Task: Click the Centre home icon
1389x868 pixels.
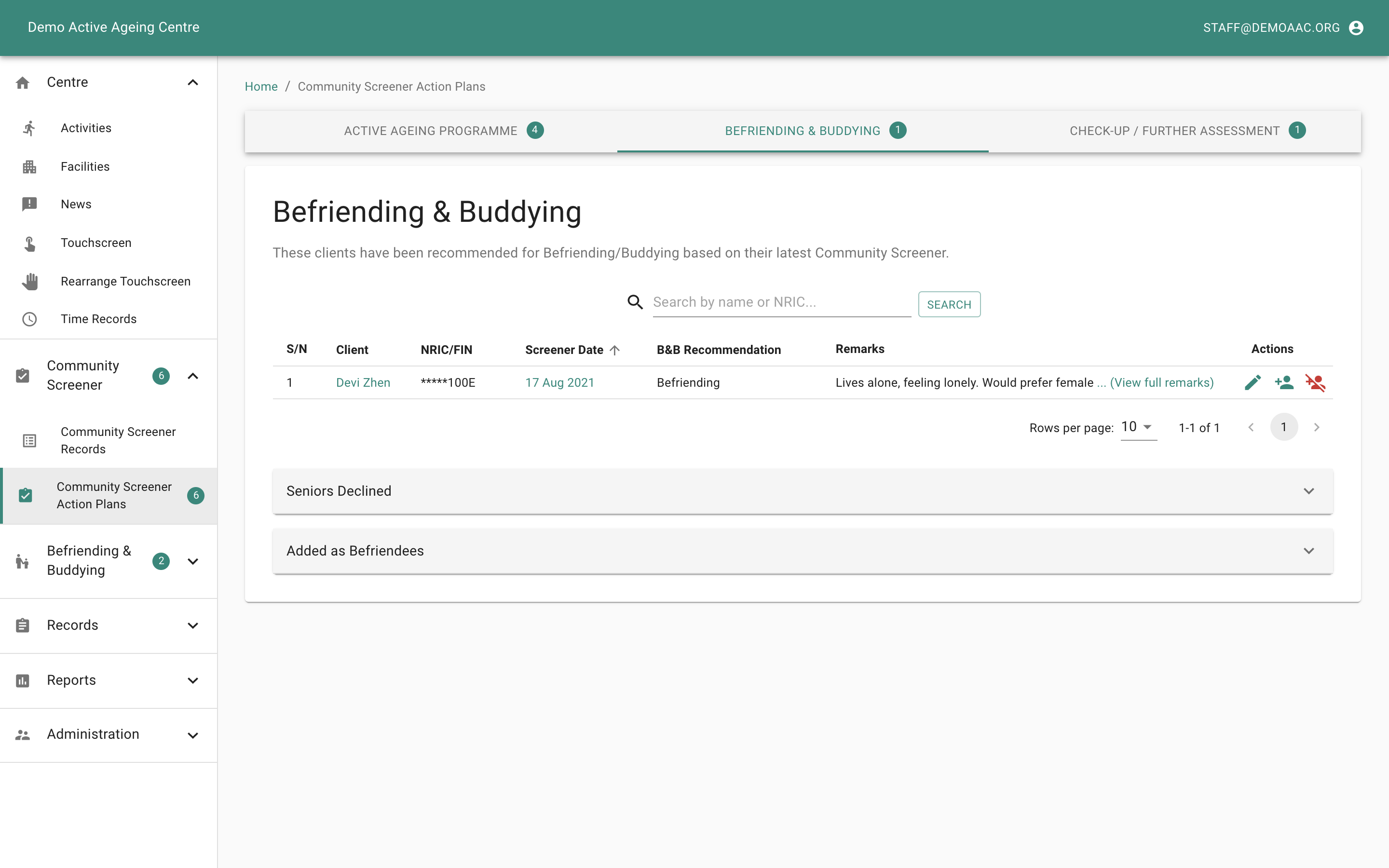Action: 22,82
